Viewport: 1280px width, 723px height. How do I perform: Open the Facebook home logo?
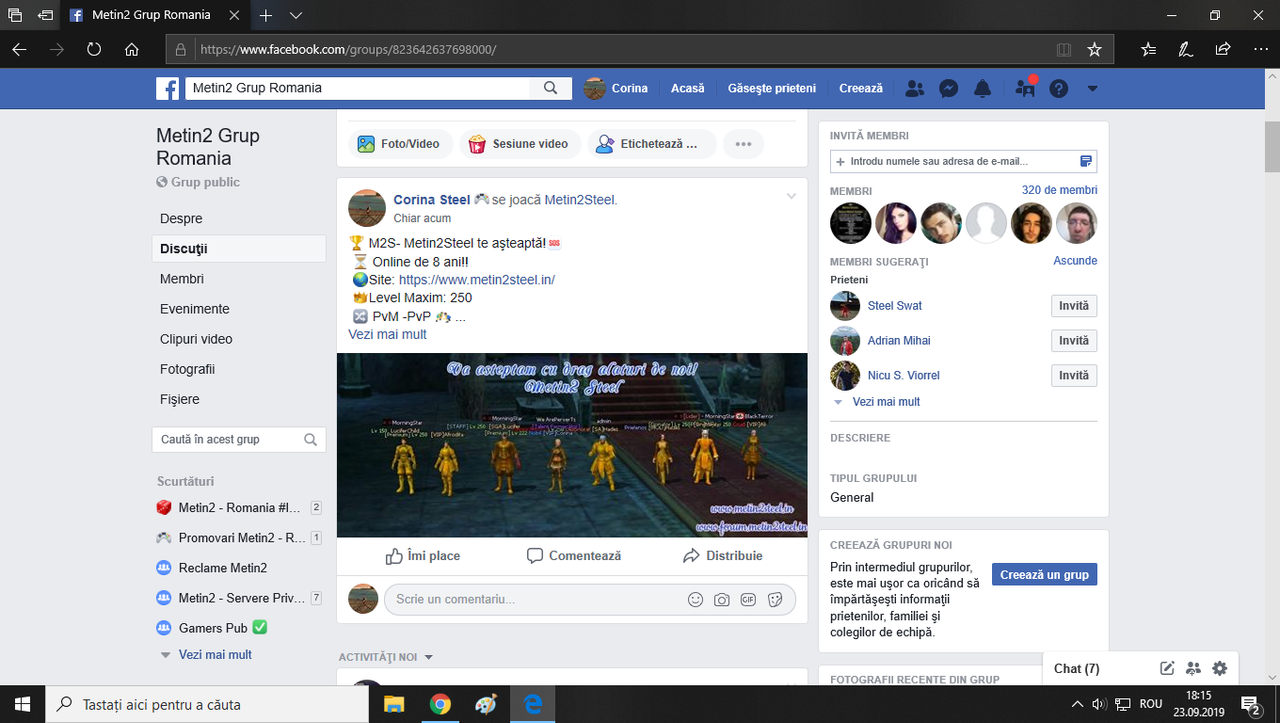[x=167, y=88]
